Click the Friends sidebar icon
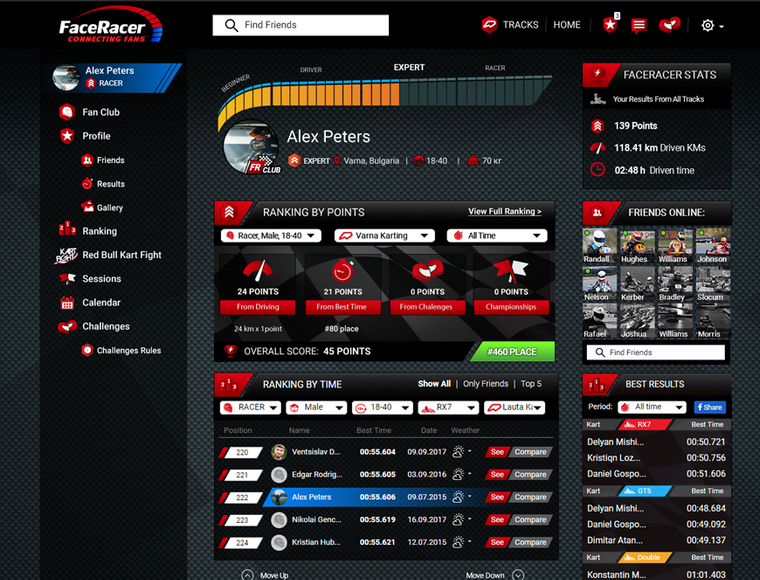Screen dimensions: 760x580 87,160
